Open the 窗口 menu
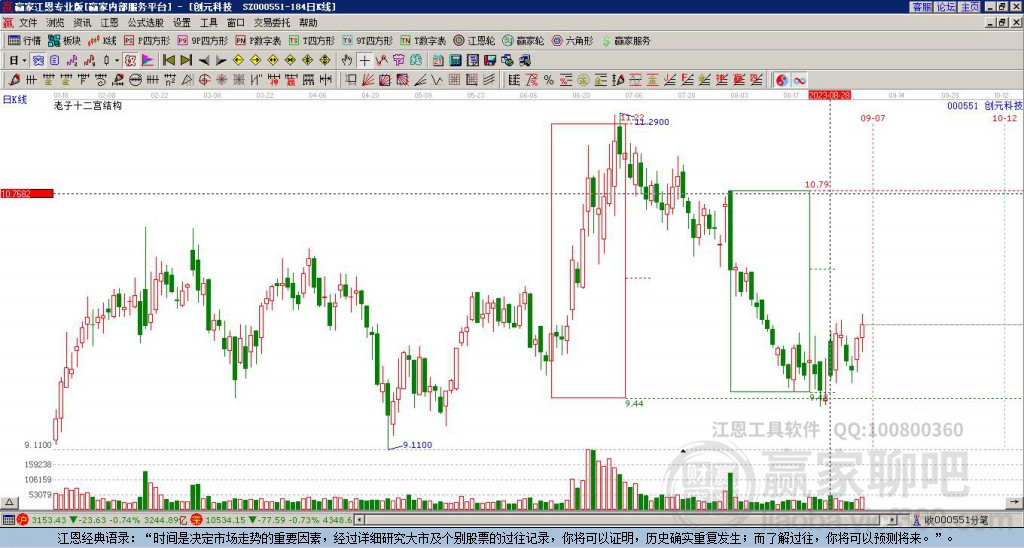1024x548 pixels. [x=236, y=23]
